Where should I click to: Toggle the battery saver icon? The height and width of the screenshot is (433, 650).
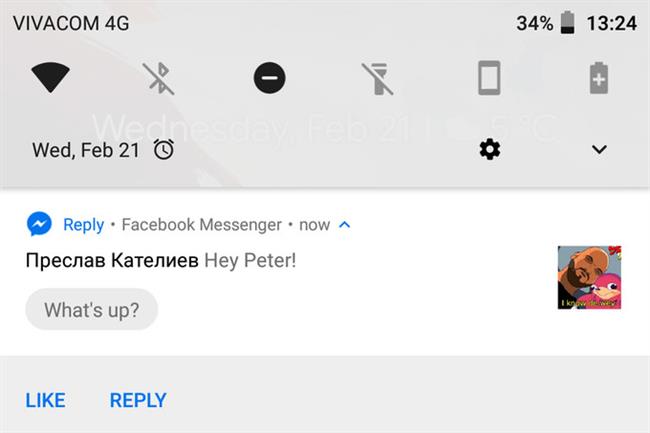(x=599, y=78)
